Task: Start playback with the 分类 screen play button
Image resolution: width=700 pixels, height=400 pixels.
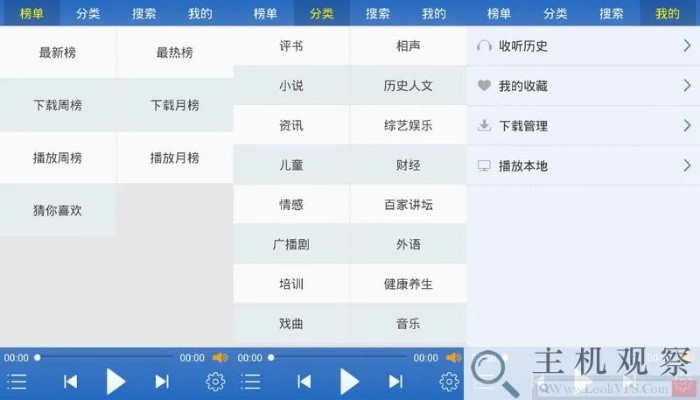Action: click(x=350, y=382)
